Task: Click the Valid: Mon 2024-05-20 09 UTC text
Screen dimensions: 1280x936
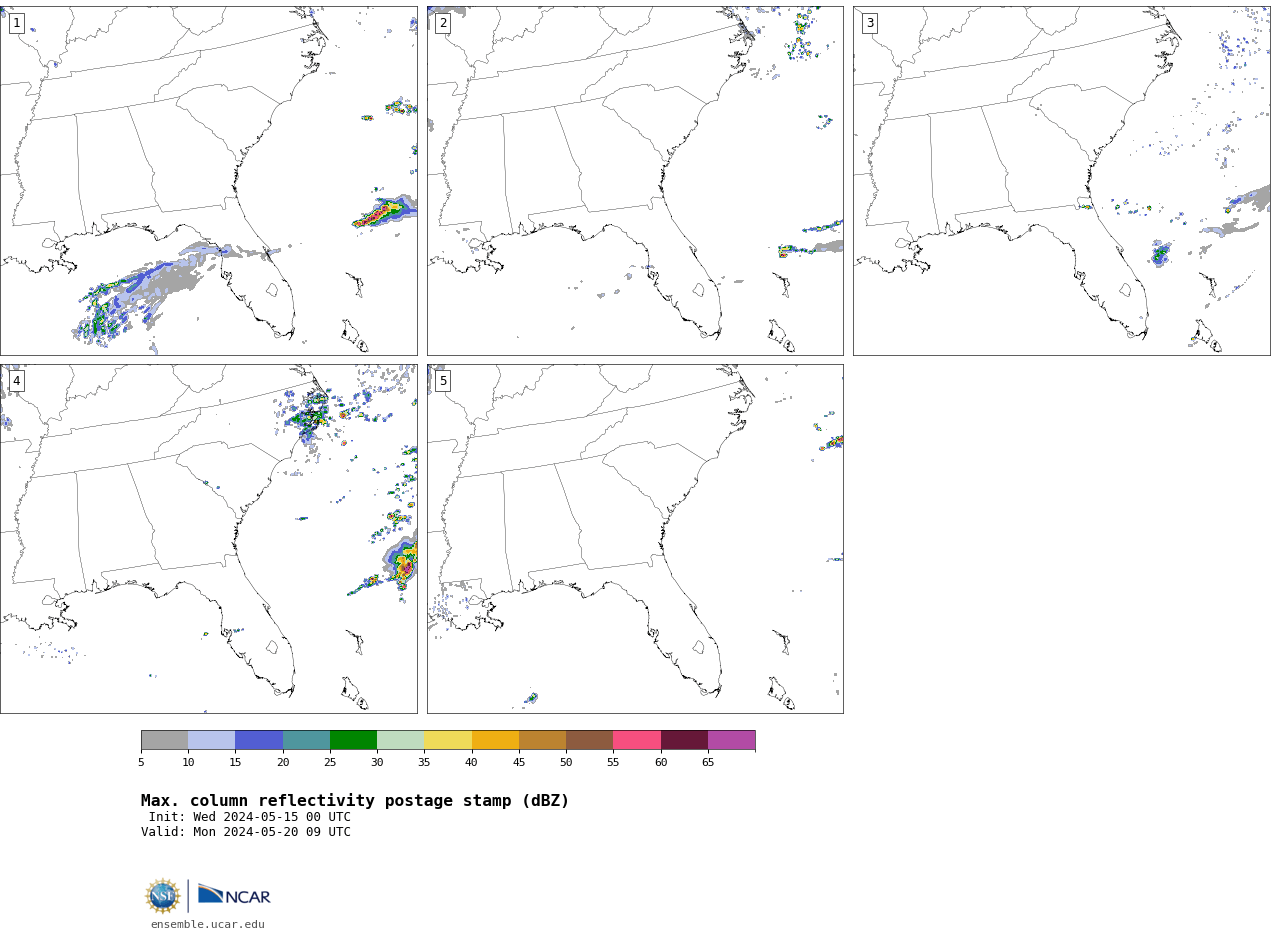Action: click(246, 832)
